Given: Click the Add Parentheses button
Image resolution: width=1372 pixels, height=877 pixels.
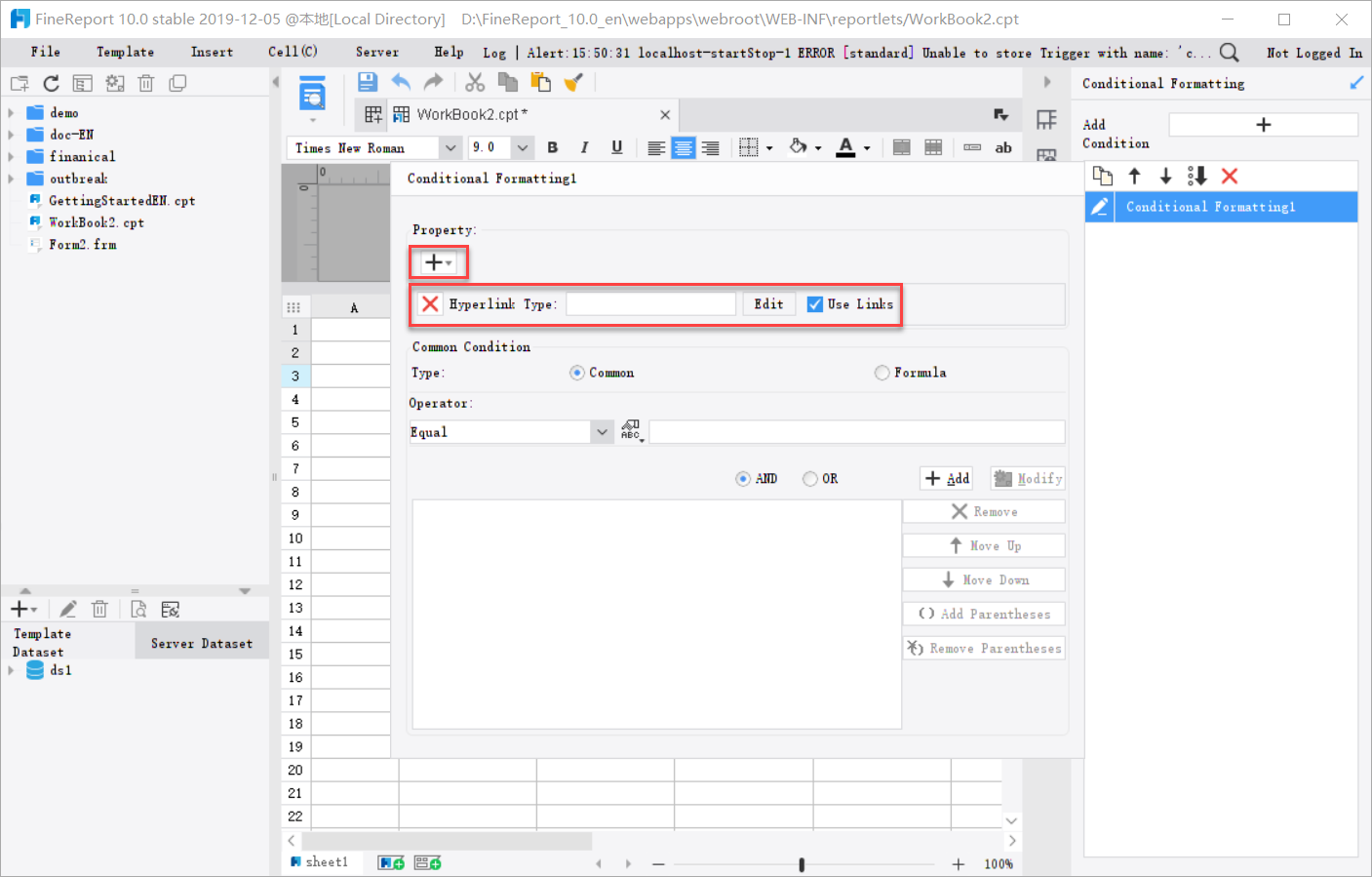Looking at the screenshot, I should 983,614.
